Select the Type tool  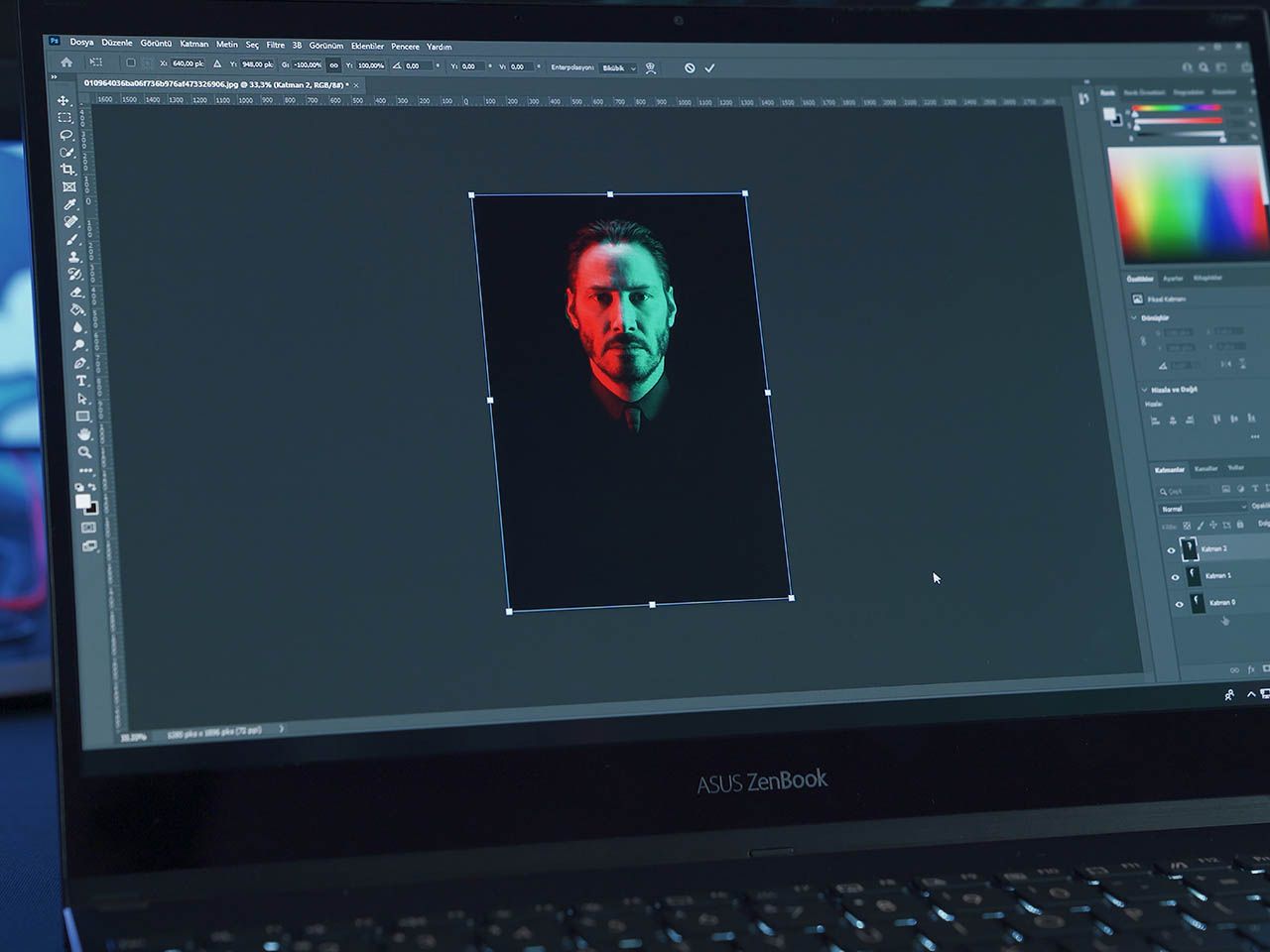tap(81, 381)
